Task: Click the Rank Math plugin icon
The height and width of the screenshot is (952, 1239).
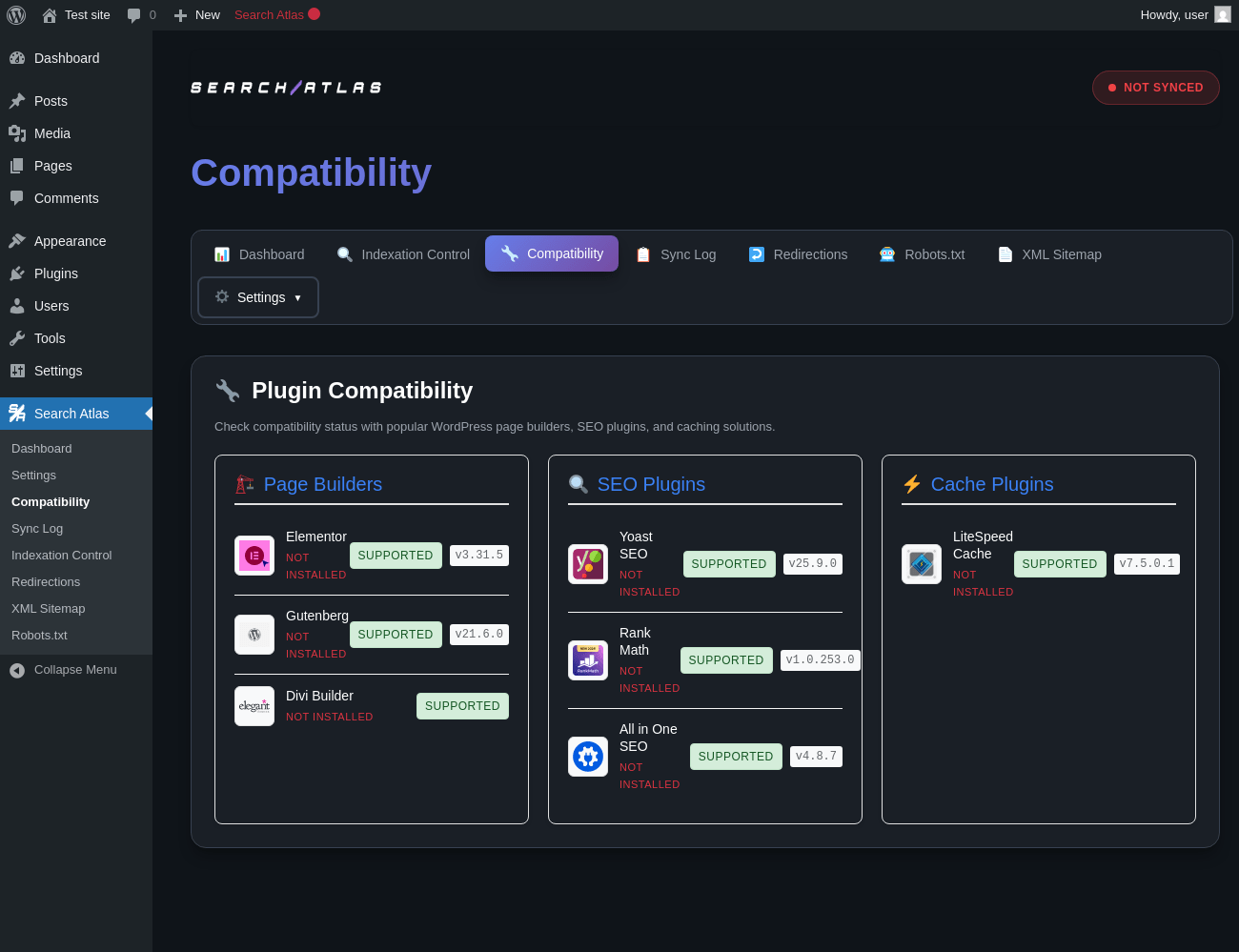Action: pos(588,660)
